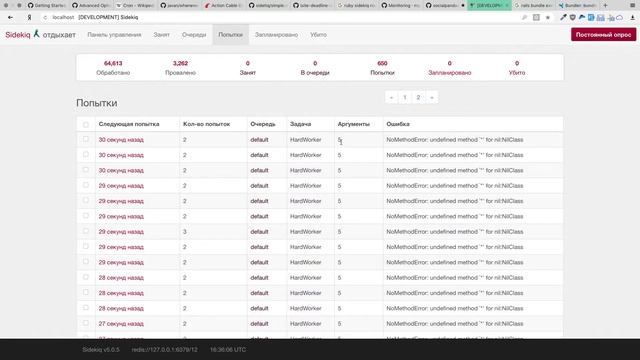Click the UTC time in footer
Viewport: 640px width, 360px height.
tap(228, 350)
